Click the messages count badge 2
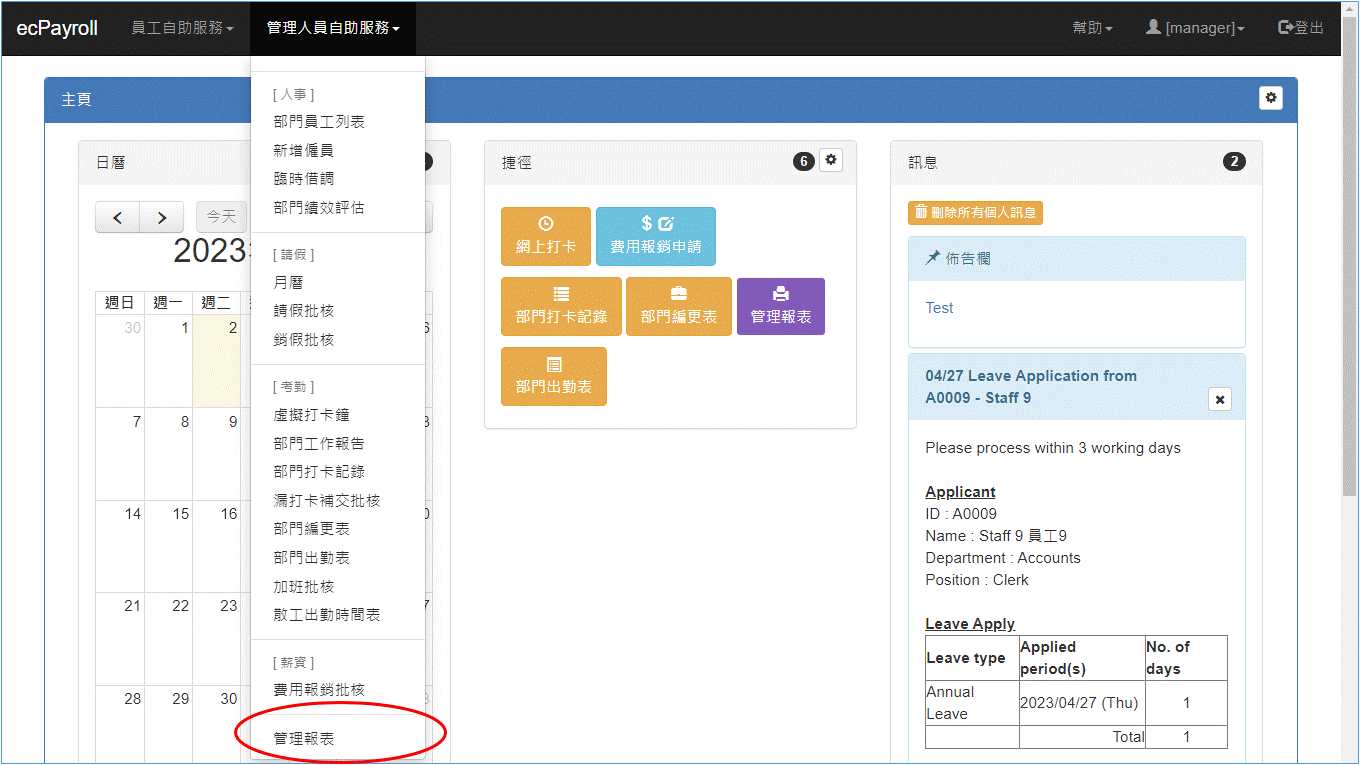The height and width of the screenshot is (765, 1360). point(1234,162)
